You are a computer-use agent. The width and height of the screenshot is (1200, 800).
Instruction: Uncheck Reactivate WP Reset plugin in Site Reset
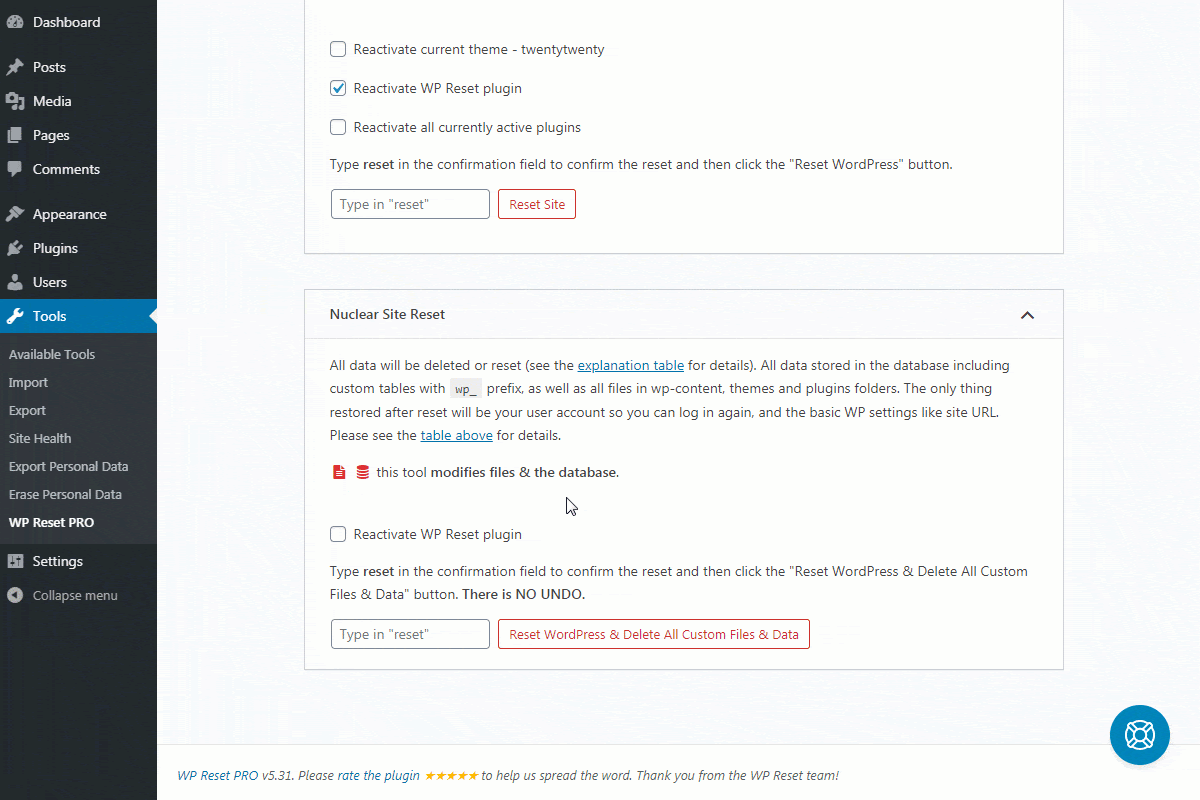pyautogui.click(x=338, y=88)
